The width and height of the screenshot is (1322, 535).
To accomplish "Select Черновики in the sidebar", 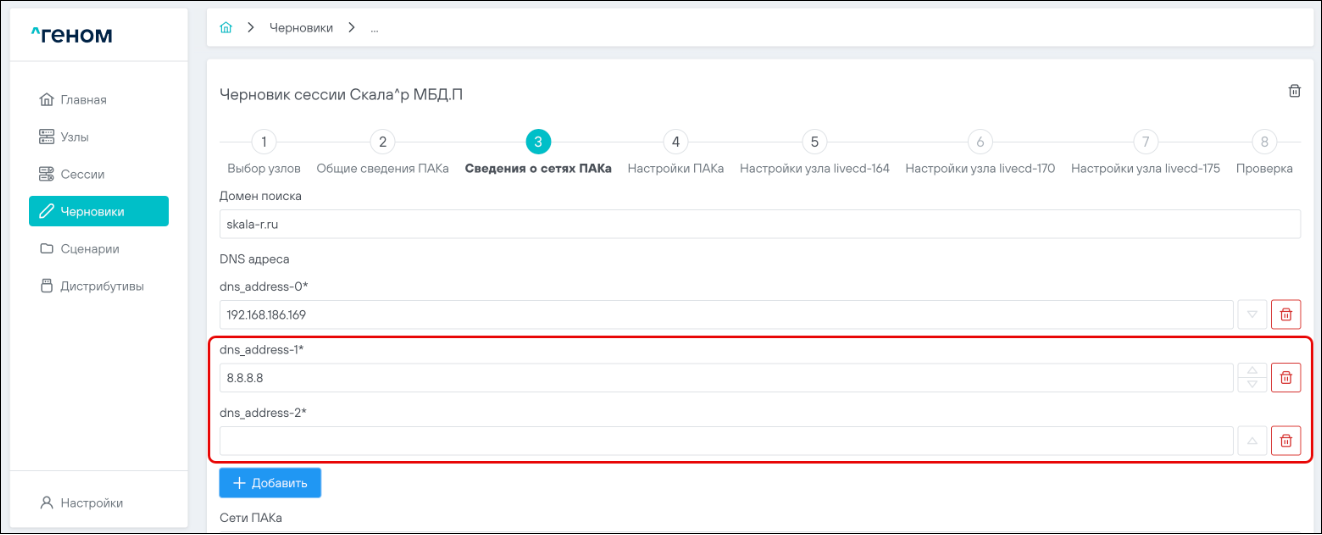I will pyautogui.click(x=98, y=211).
